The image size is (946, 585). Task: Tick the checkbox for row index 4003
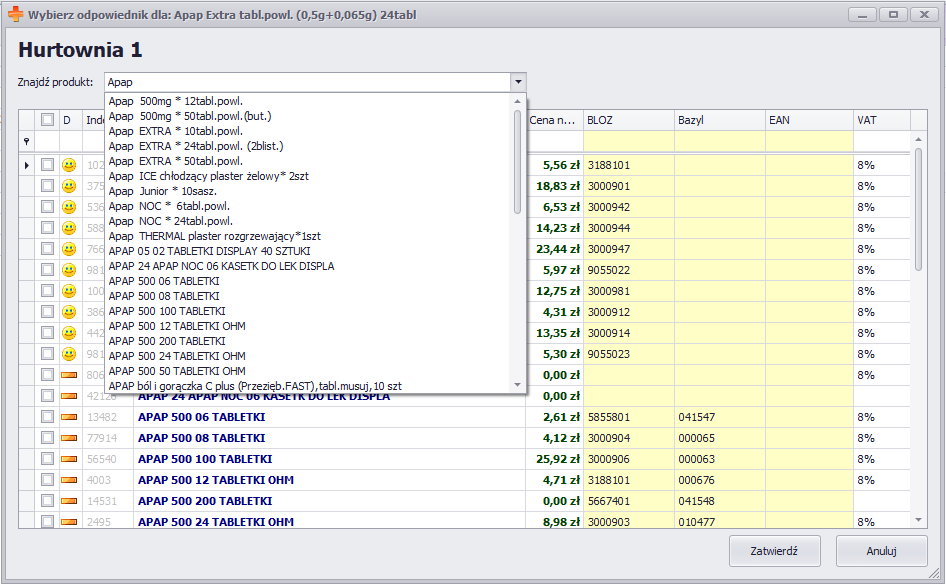click(47, 480)
